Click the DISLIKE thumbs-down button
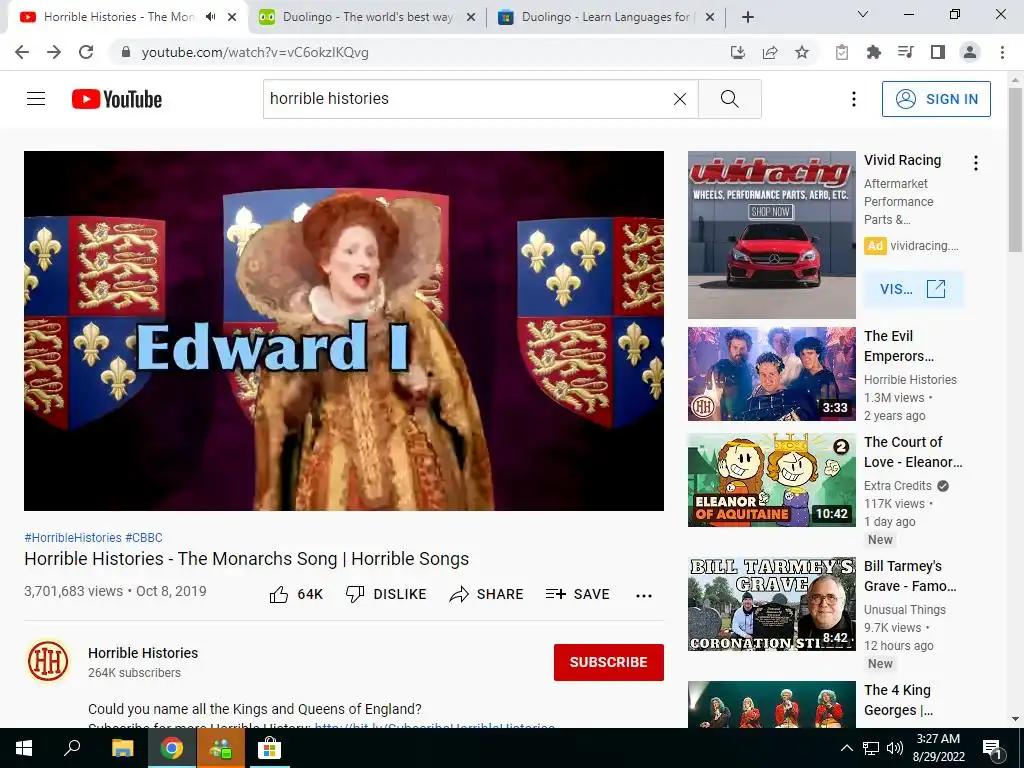The image size is (1024, 768). pyautogui.click(x=386, y=594)
